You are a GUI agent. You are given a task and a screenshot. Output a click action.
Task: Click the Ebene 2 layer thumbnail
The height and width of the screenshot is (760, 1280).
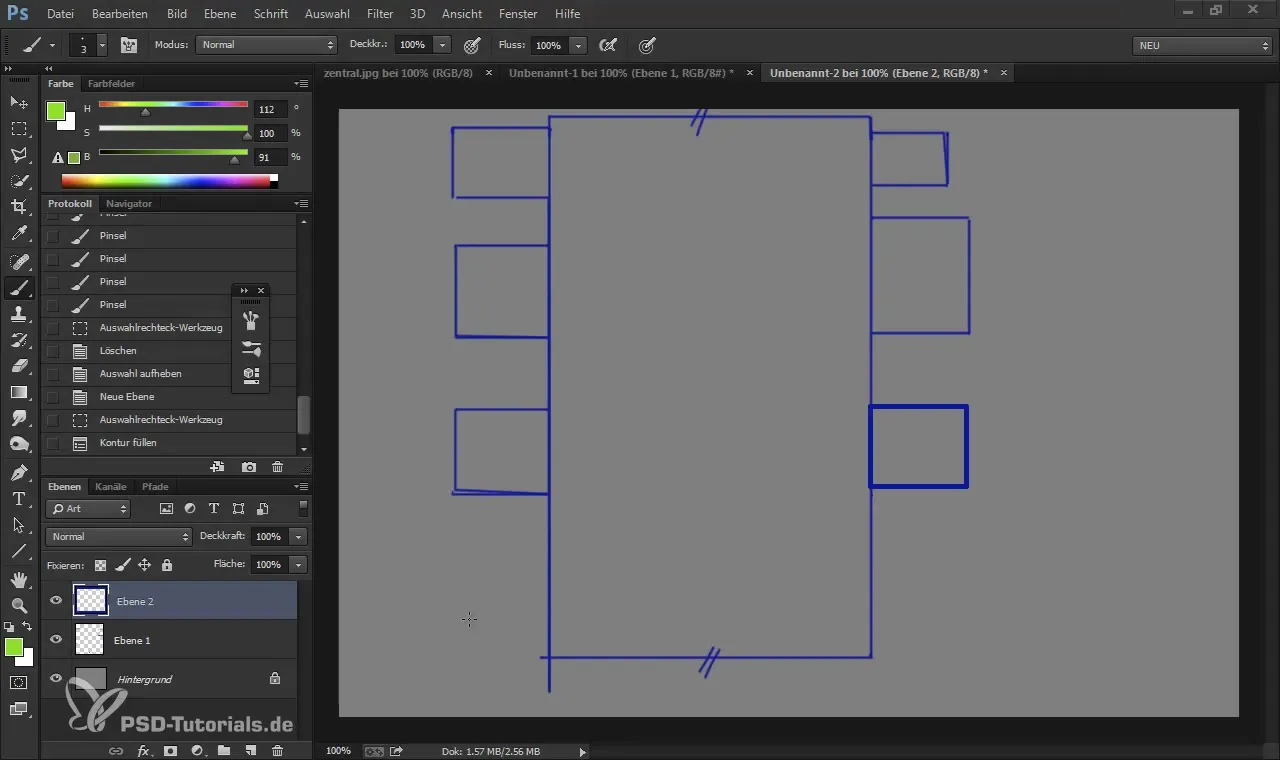click(91, 601)
